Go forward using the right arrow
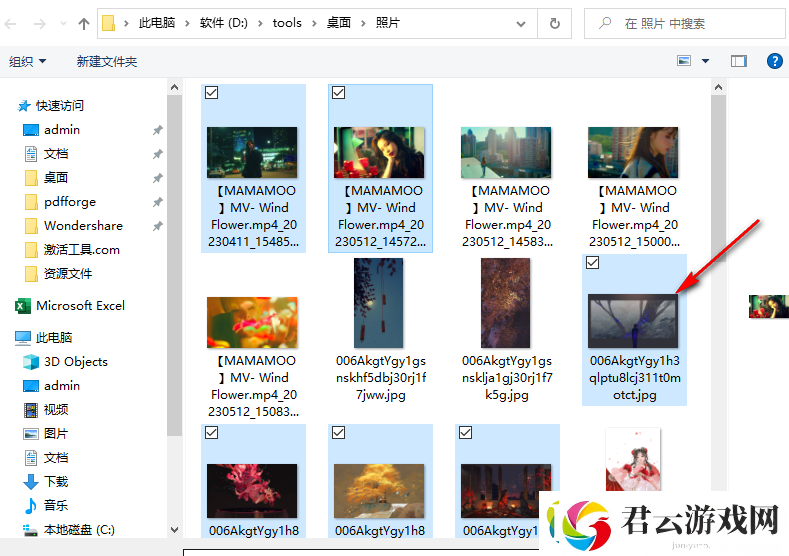 (39, 24)
